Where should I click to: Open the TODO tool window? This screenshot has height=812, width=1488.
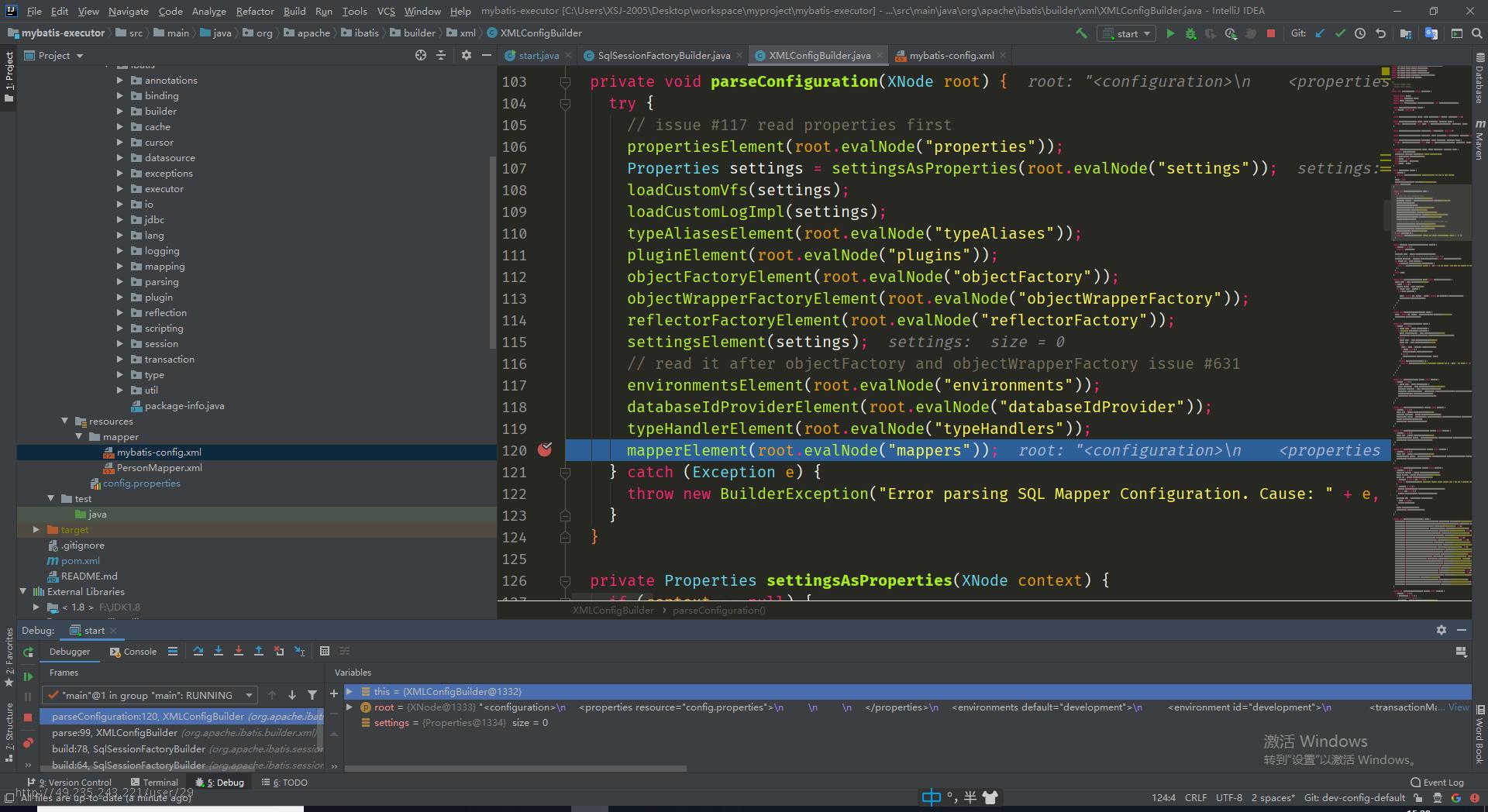[x=284, y=783]
